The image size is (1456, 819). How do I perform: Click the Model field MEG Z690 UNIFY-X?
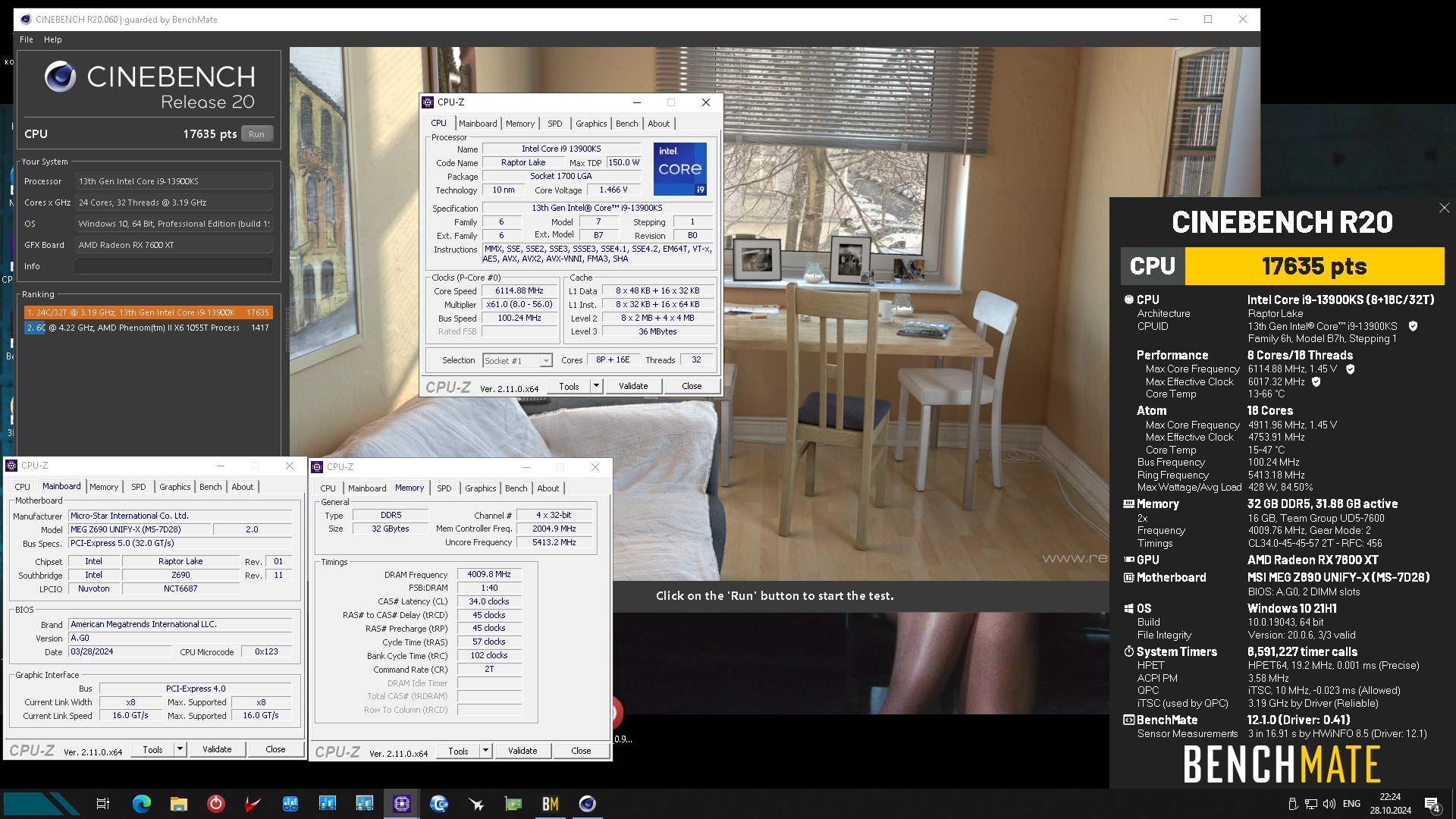pos(140,529)
